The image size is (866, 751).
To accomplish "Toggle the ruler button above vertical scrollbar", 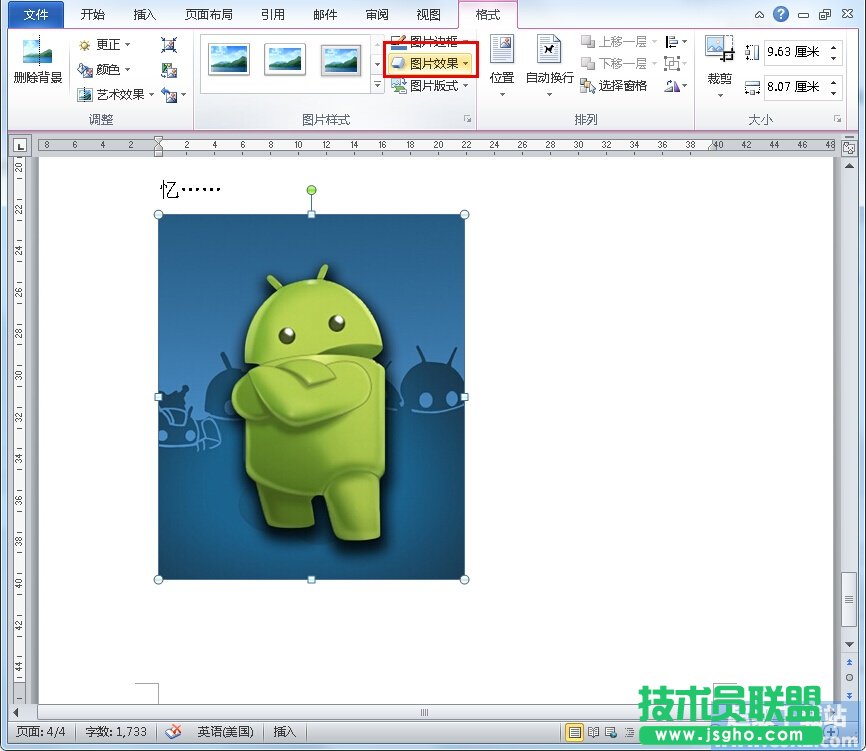I will point(848,147).
